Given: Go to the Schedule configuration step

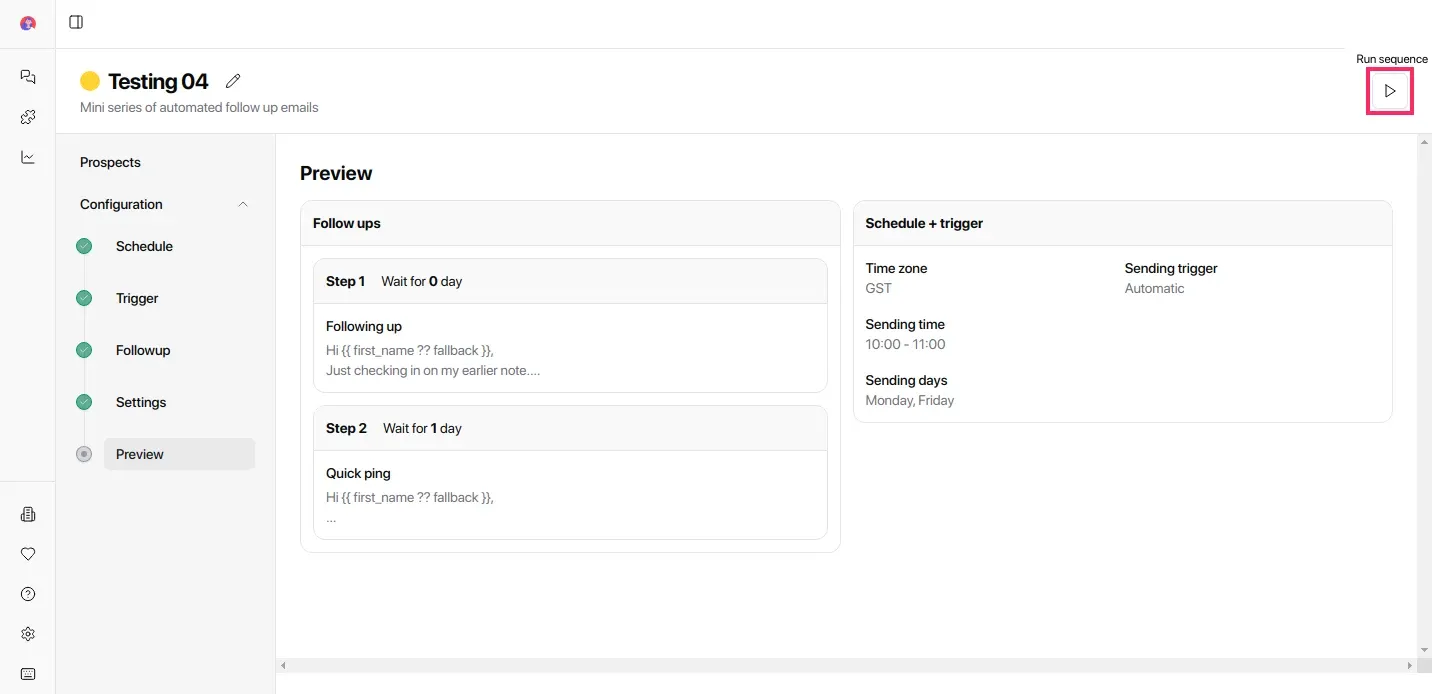Looking at the screenshot, I should click(x=144, y=246).
